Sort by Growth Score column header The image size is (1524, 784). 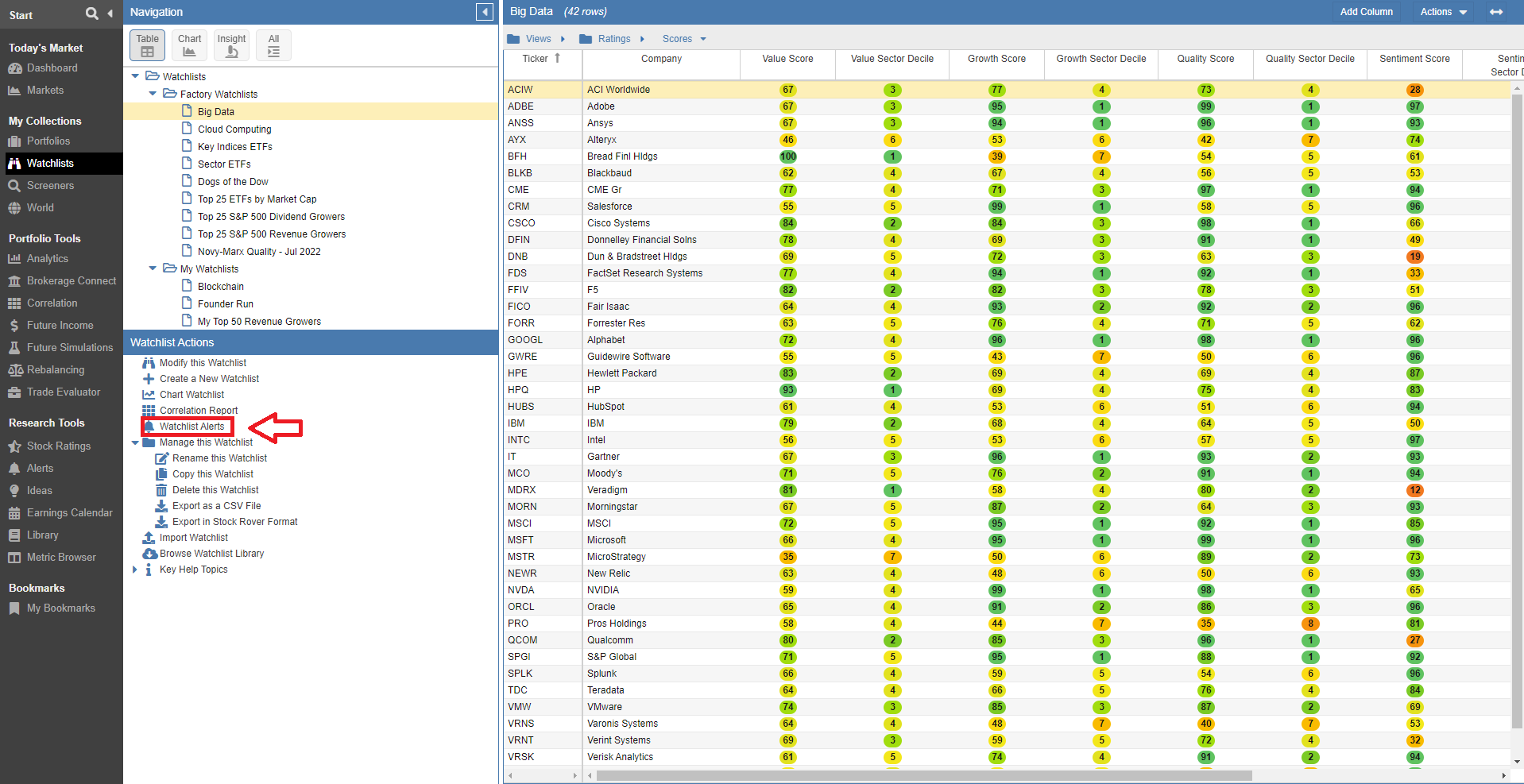[x=996, y=59]
